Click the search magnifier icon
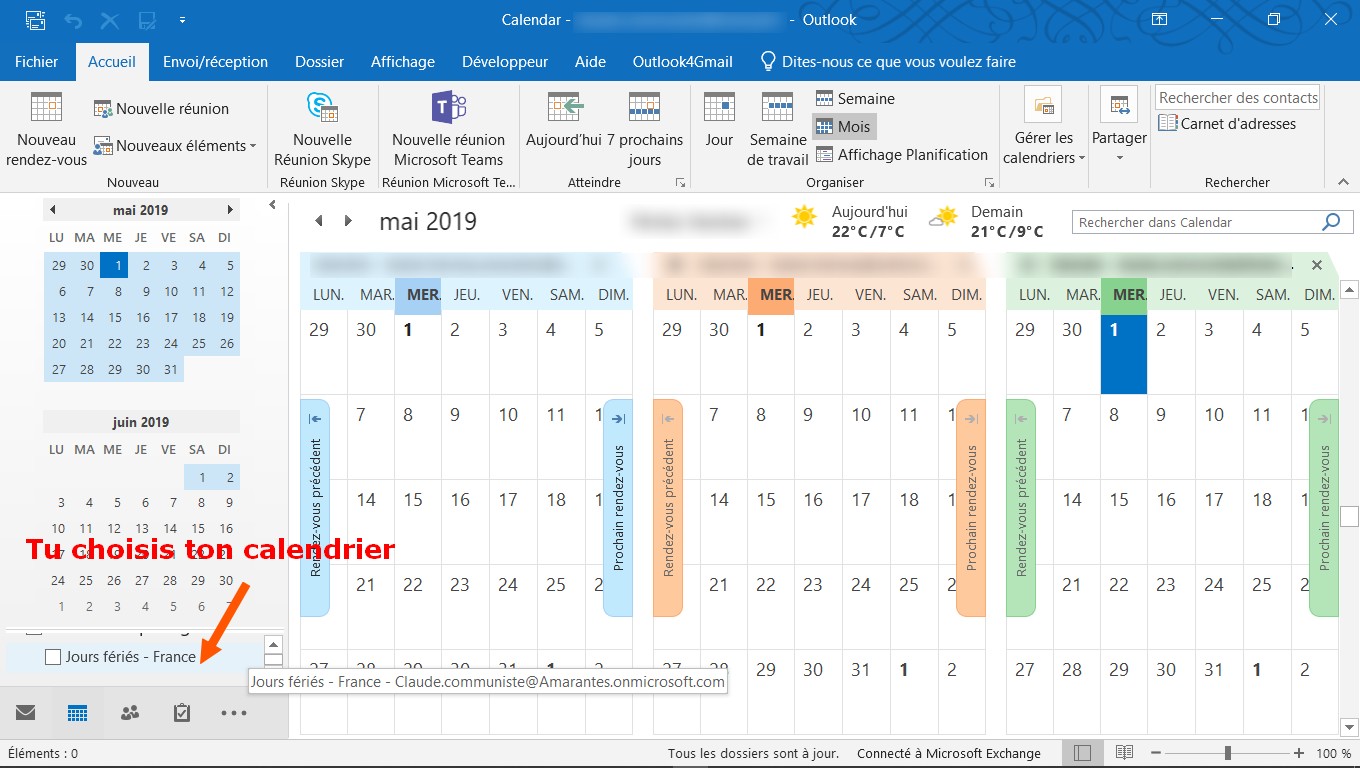The width and height of the screenshot is (1360, 768). click(1331, 222)
